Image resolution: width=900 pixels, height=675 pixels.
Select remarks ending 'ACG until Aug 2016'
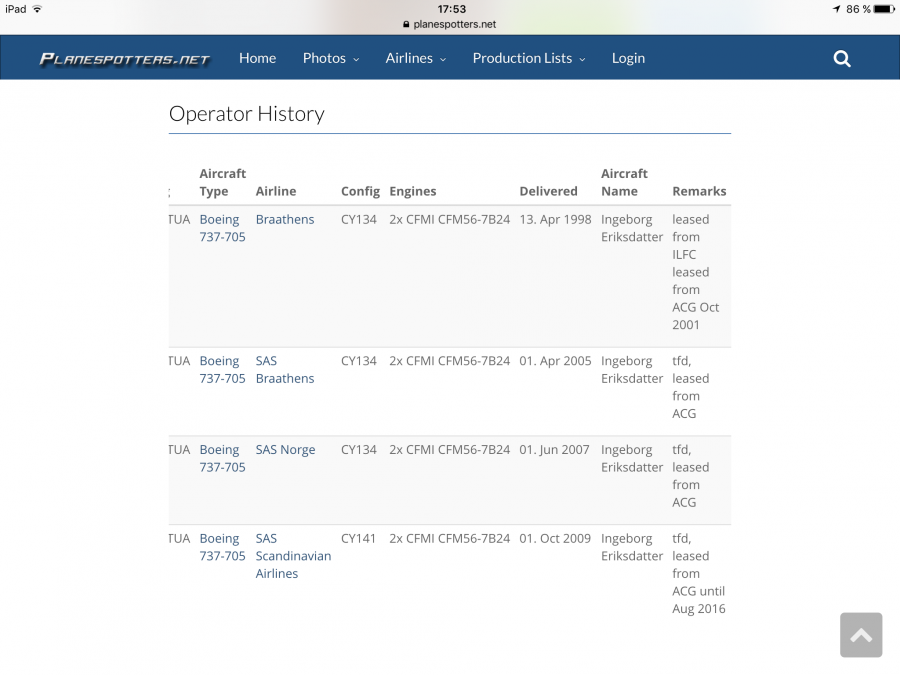tap(699, 573)
